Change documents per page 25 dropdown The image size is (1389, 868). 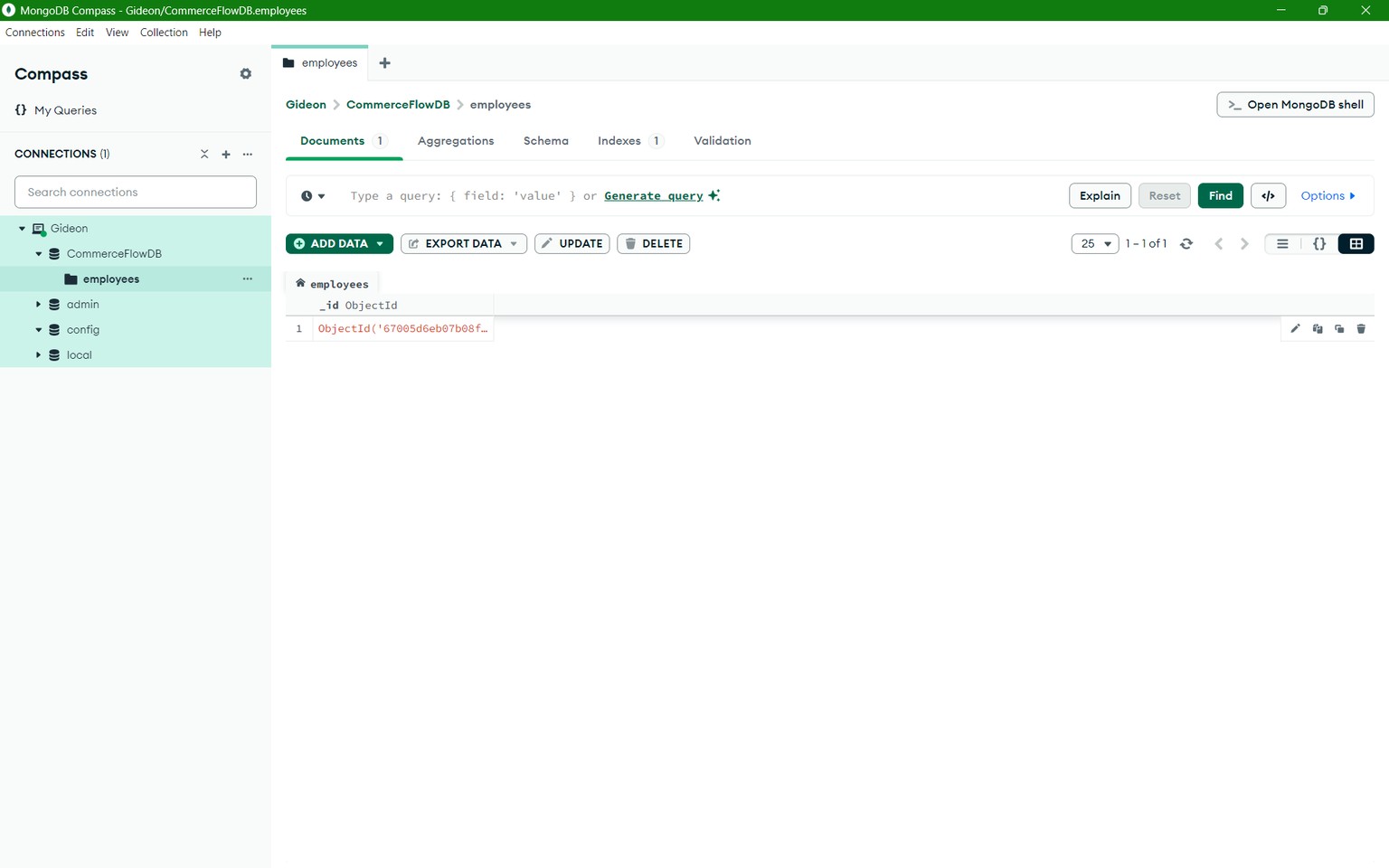pos(1095,244)
